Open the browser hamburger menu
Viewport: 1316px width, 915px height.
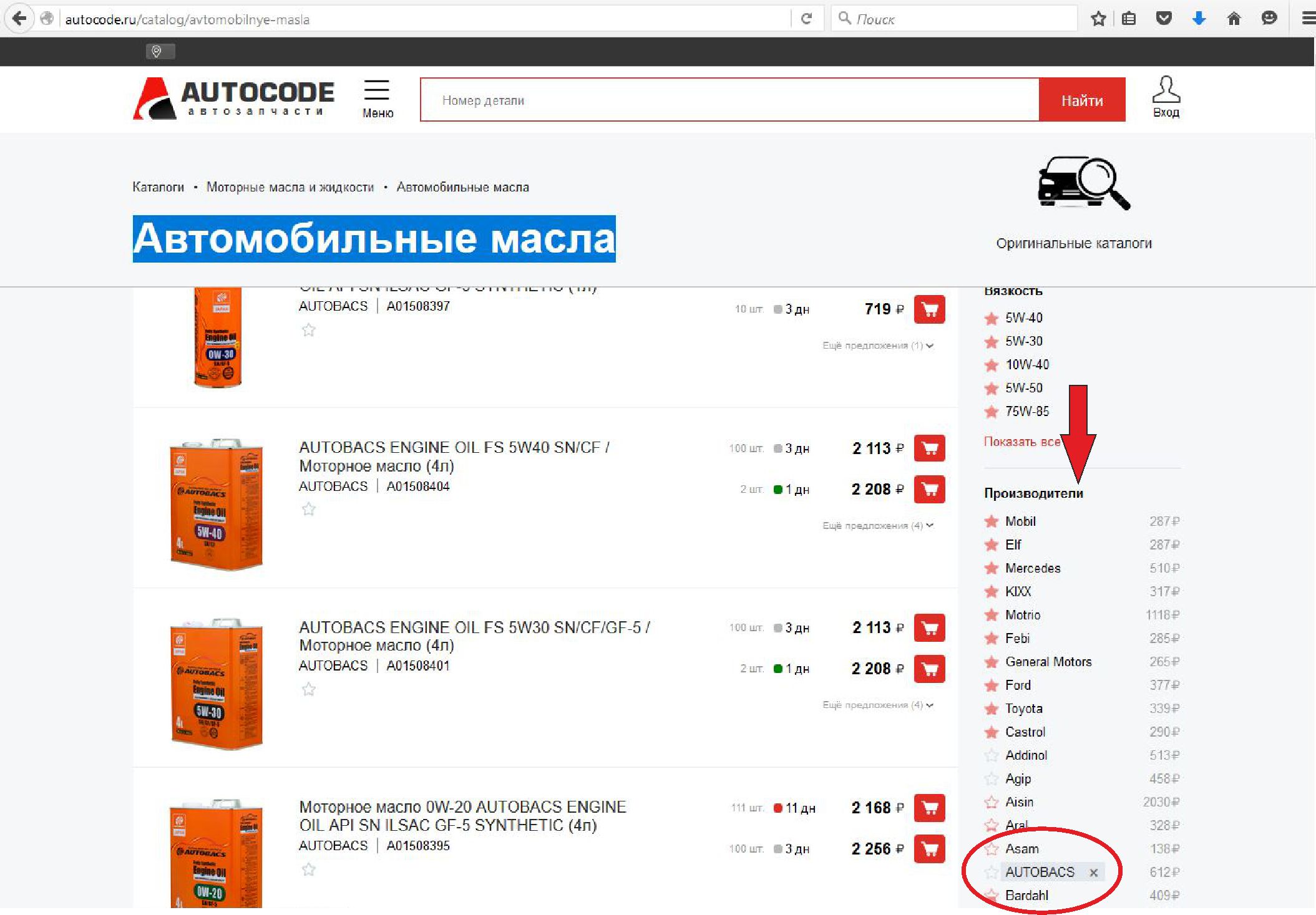[1309, 19]
